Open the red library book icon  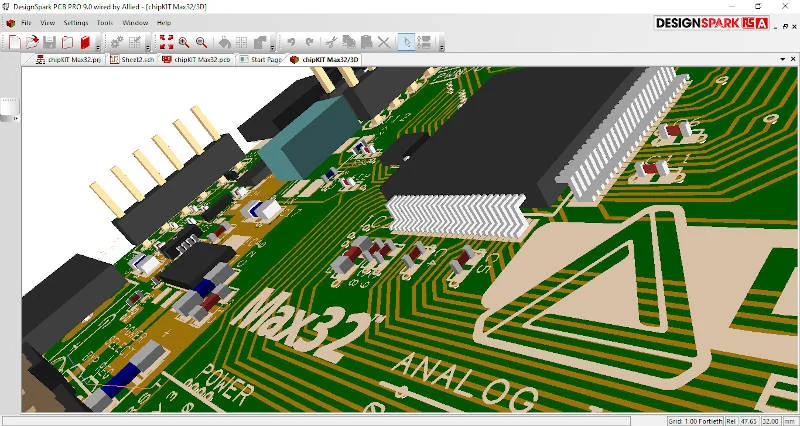tap(85, 42)
